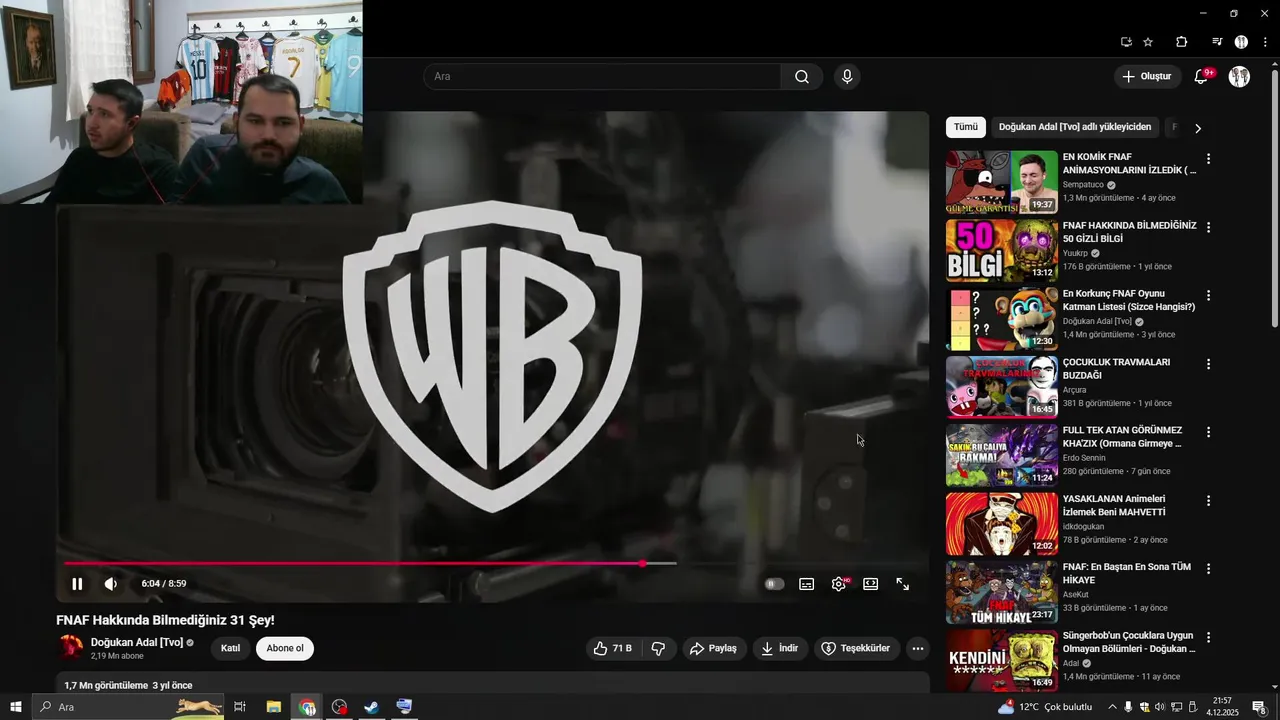Screen dimensions: 1280x720
Task: Bookmark this page with star icon
Action: tap(1148, 42)
